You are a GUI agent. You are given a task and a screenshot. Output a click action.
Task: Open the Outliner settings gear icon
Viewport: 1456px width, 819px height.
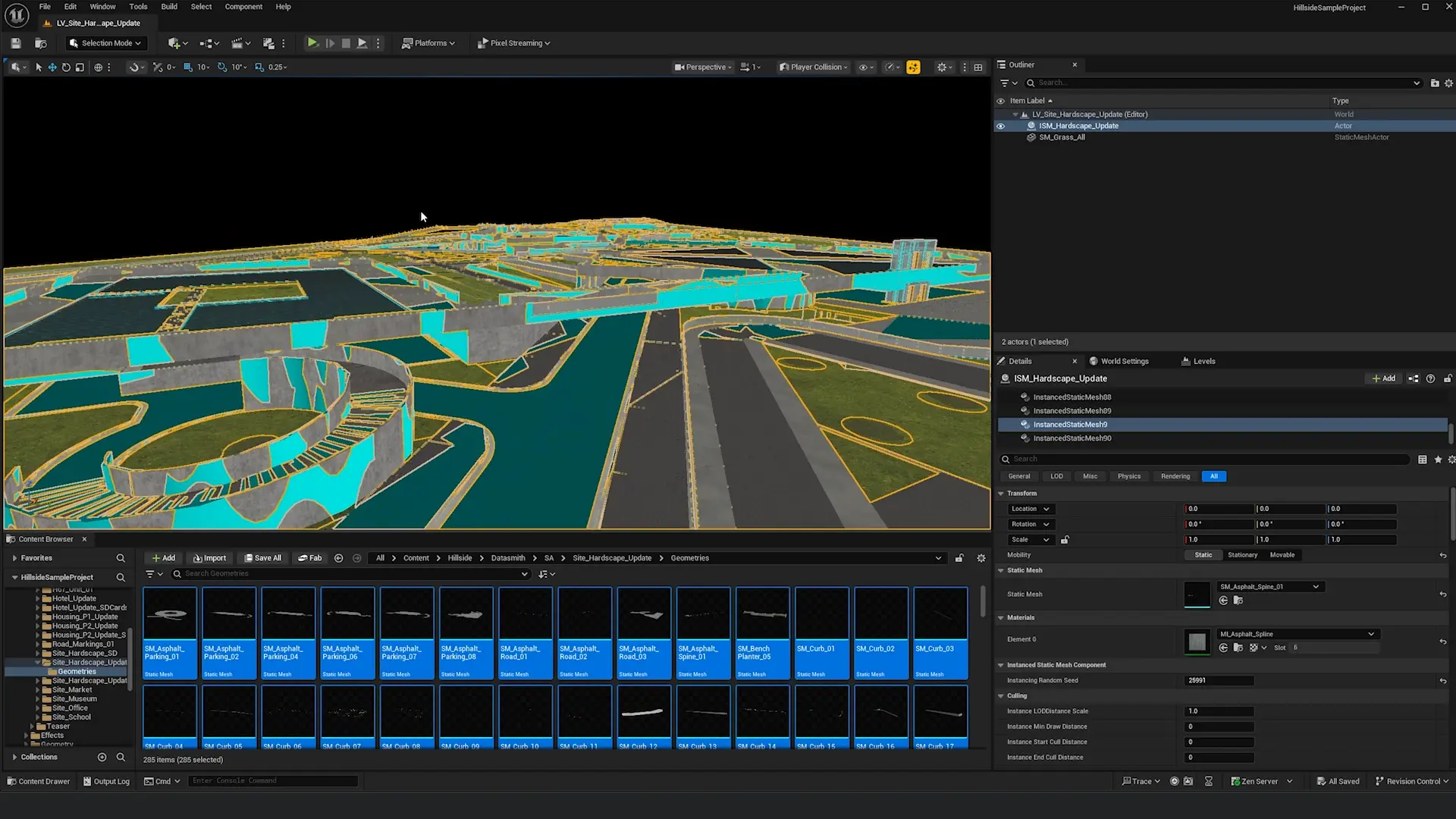(1448, 83)
